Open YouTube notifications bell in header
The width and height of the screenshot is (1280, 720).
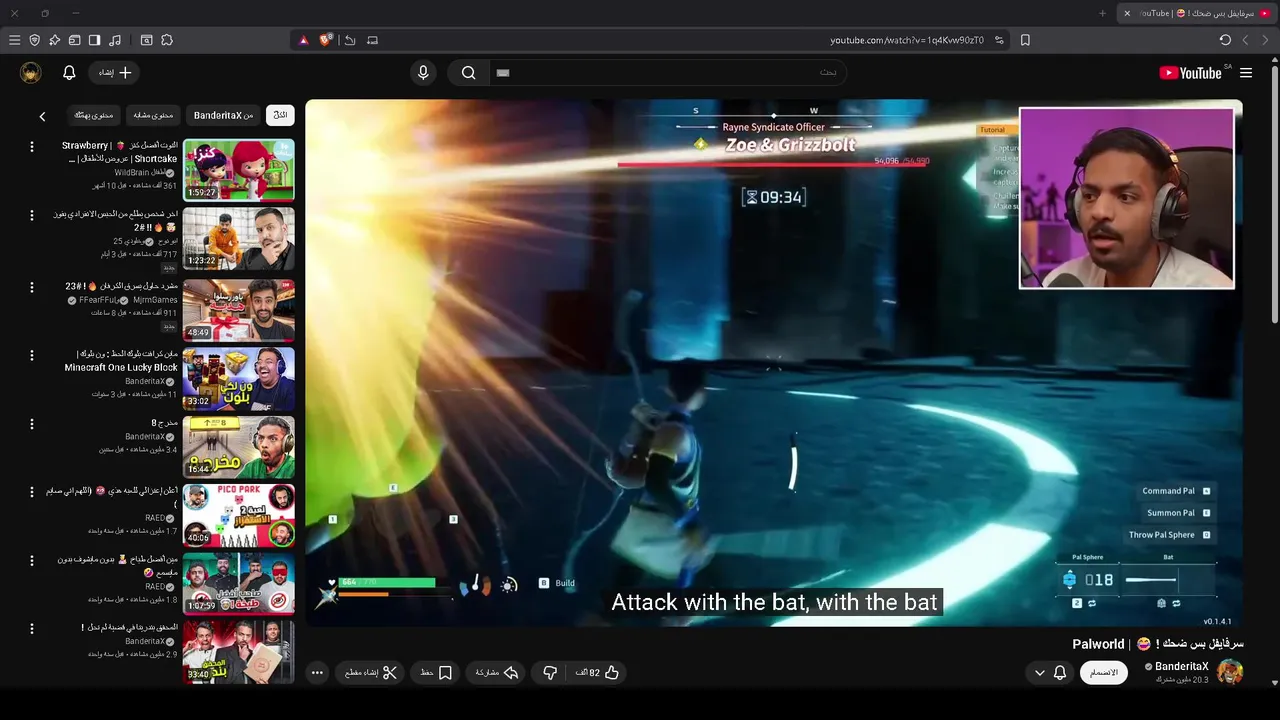pyautogui.click(x=69, y=73)
